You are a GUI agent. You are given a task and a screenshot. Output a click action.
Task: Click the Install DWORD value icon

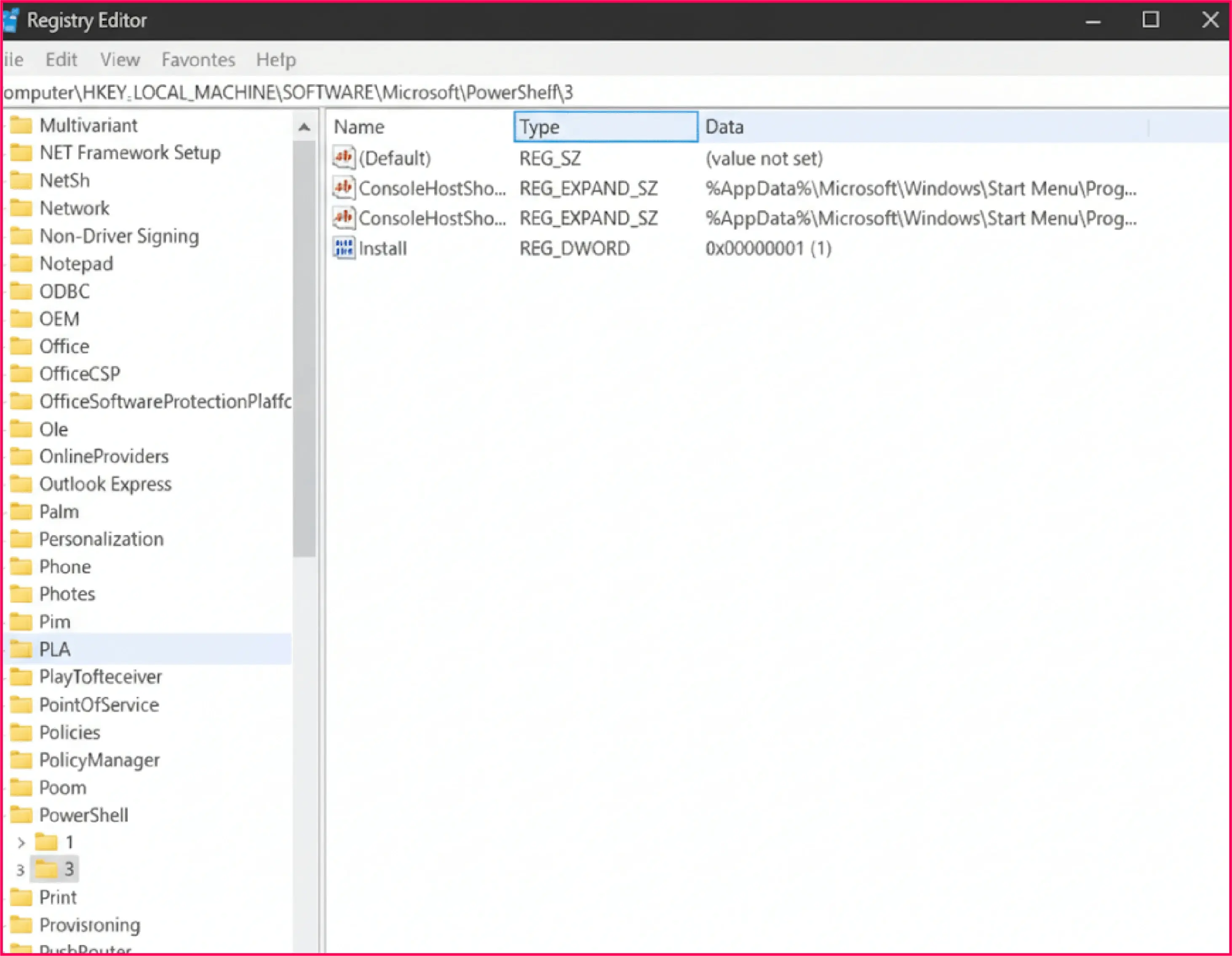pos(344,248)
